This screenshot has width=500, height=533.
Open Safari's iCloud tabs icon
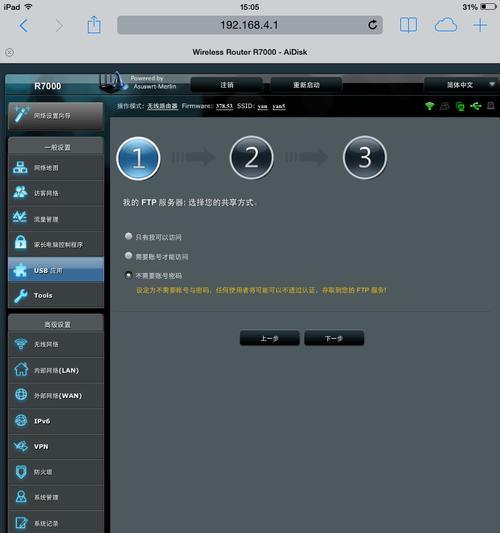tap(446, 25)
